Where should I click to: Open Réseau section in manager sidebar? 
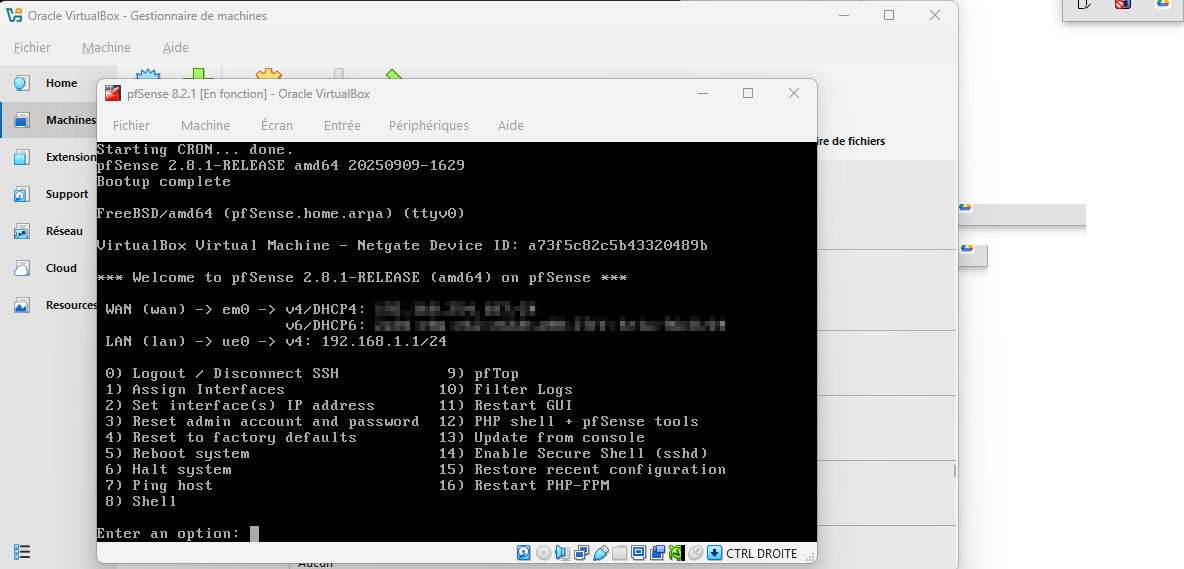coord(63,231)
